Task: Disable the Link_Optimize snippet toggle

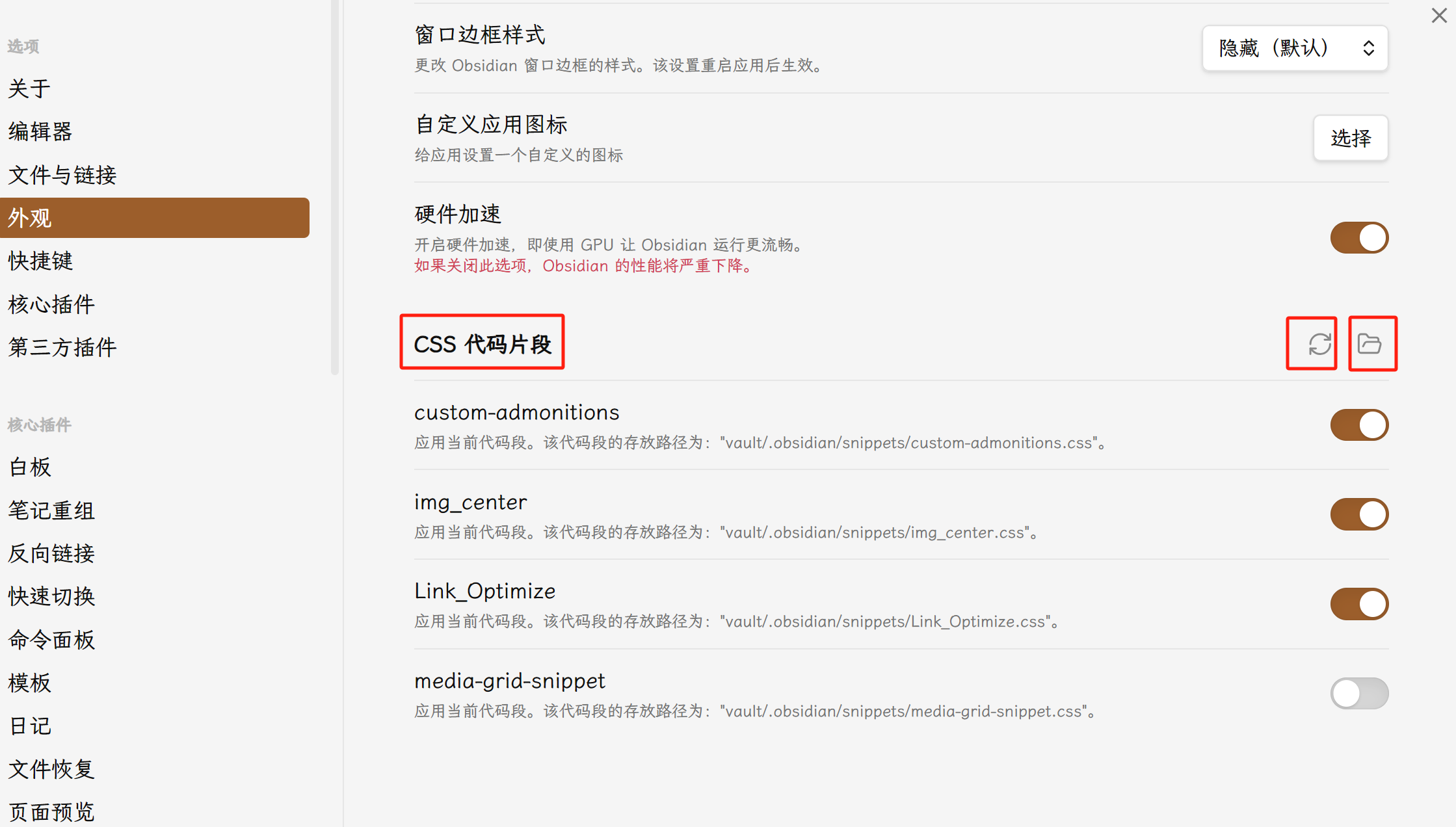Action: (1359, 604)
